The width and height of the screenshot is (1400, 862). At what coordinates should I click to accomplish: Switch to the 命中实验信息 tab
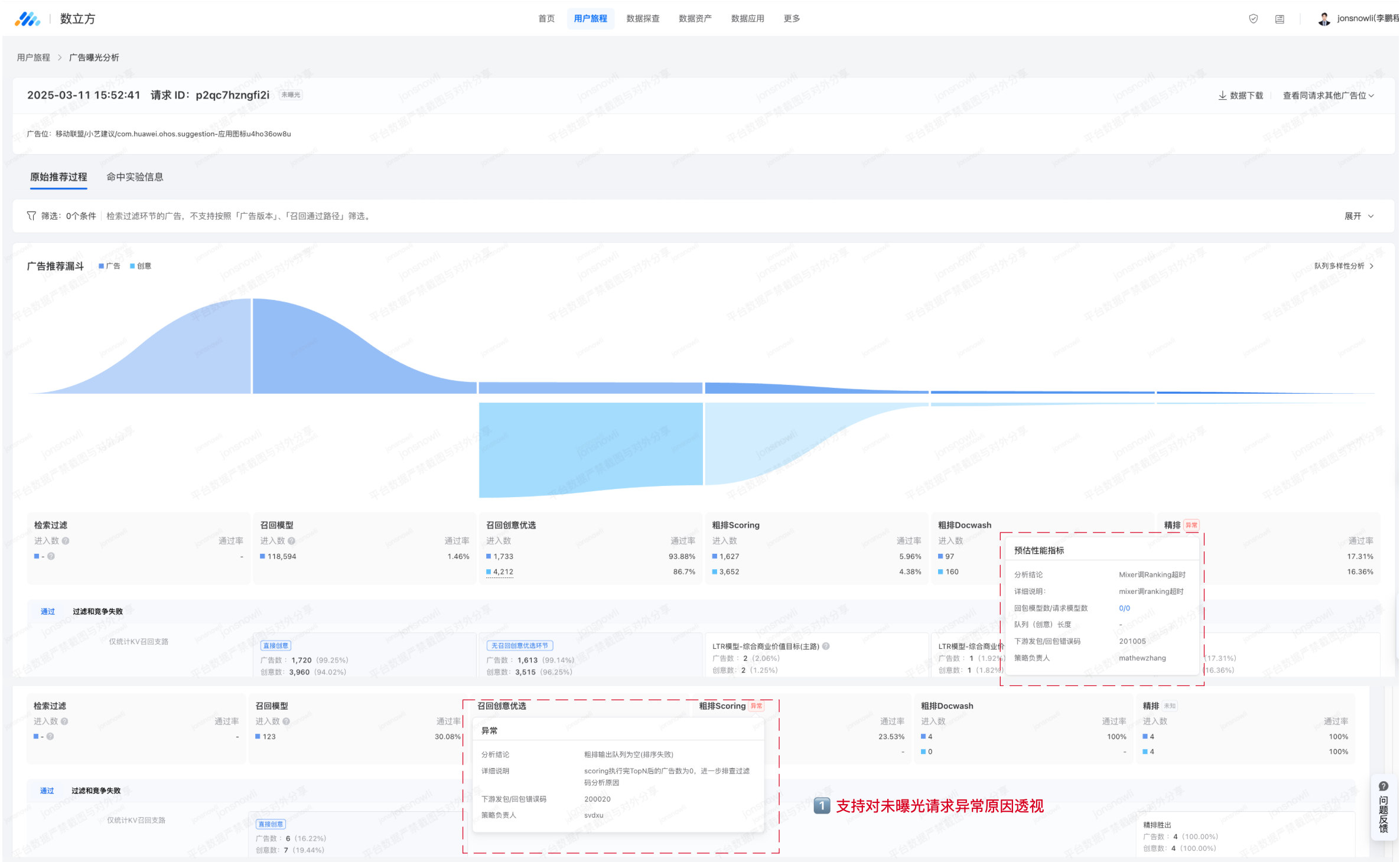135,177
